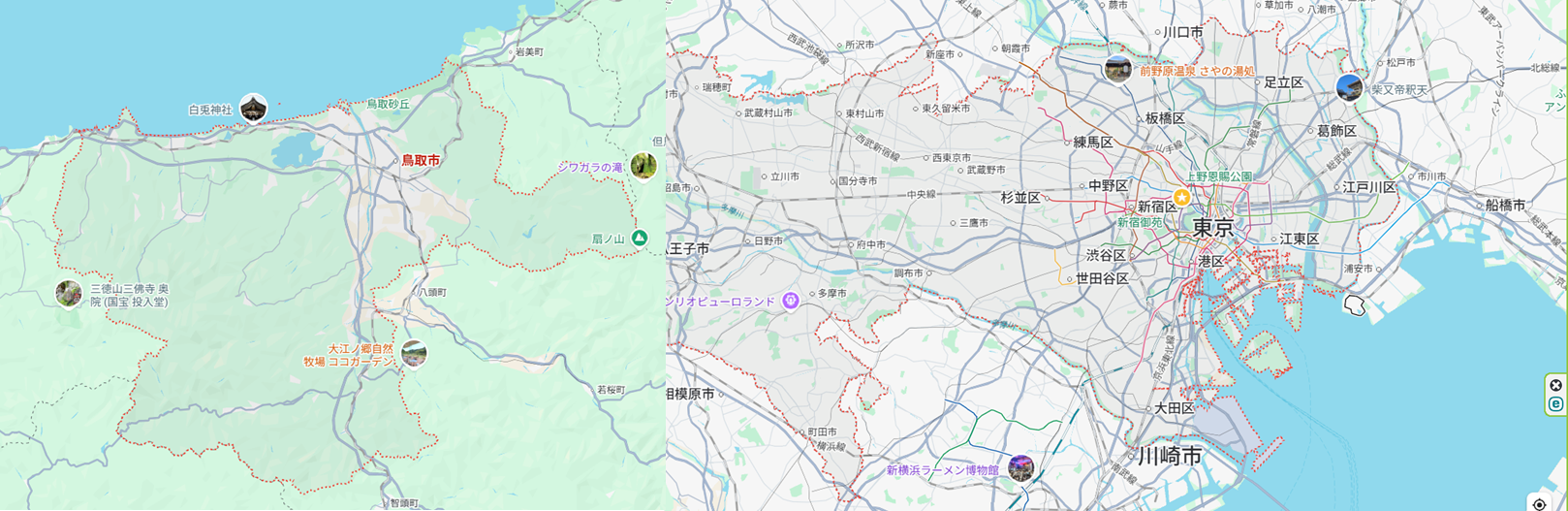The height and width of the screenshot is (511, 1568).
Task: Open the 三徳山三佛寺 奥院 photo marker
Action: 68,294
